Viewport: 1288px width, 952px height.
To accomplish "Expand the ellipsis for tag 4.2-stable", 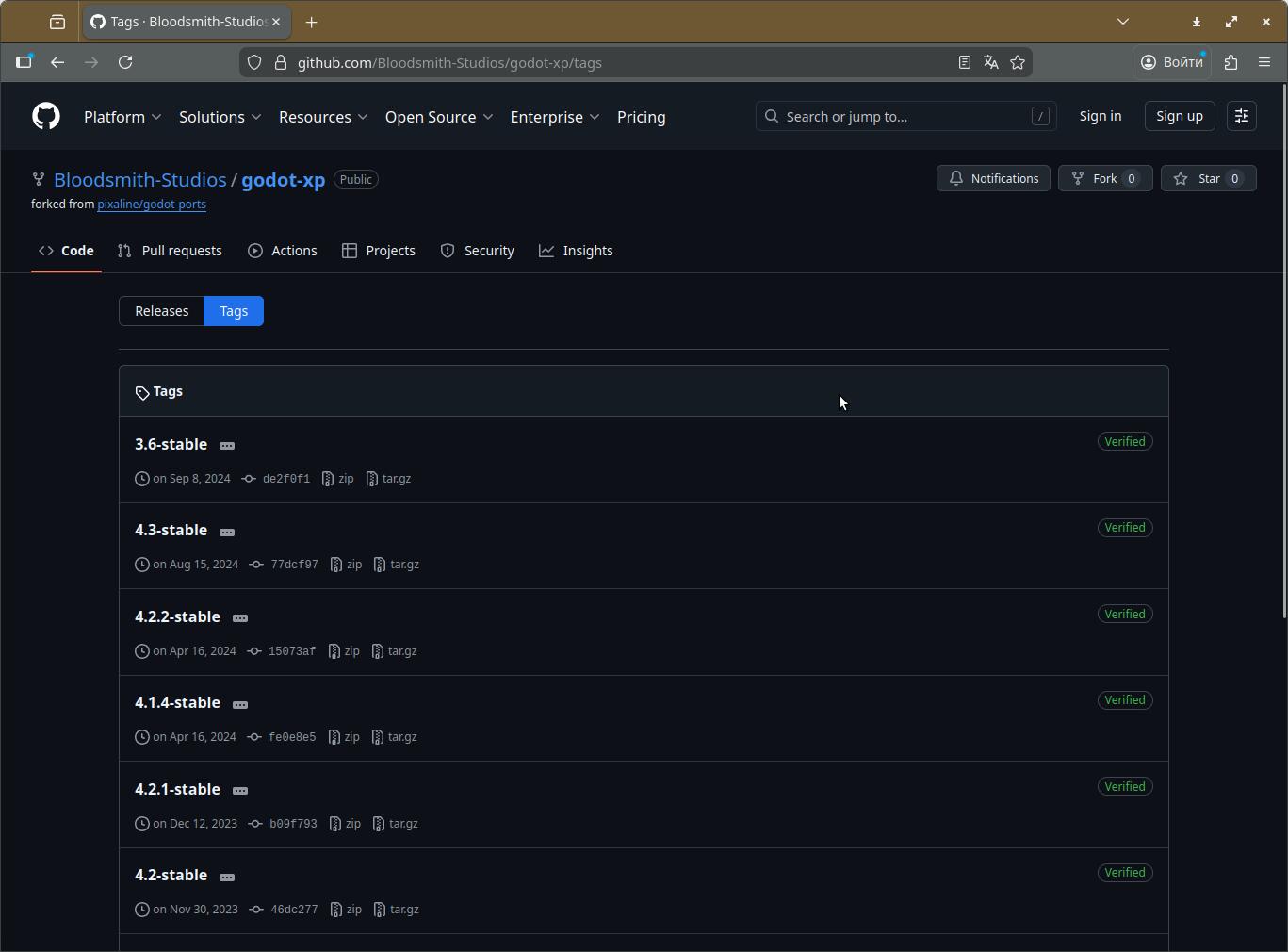I will (227, 877).
